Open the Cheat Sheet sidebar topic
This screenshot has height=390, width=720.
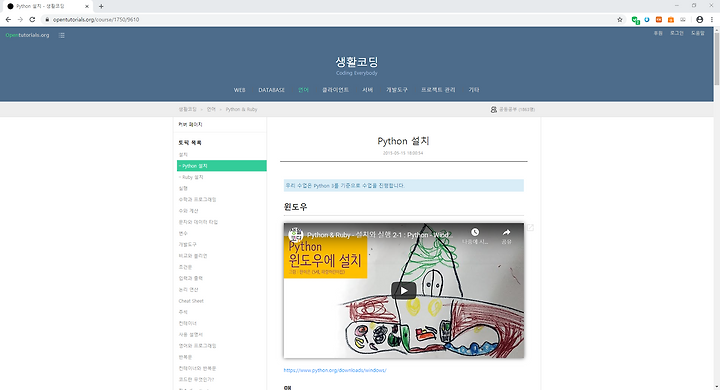[191, 301]
